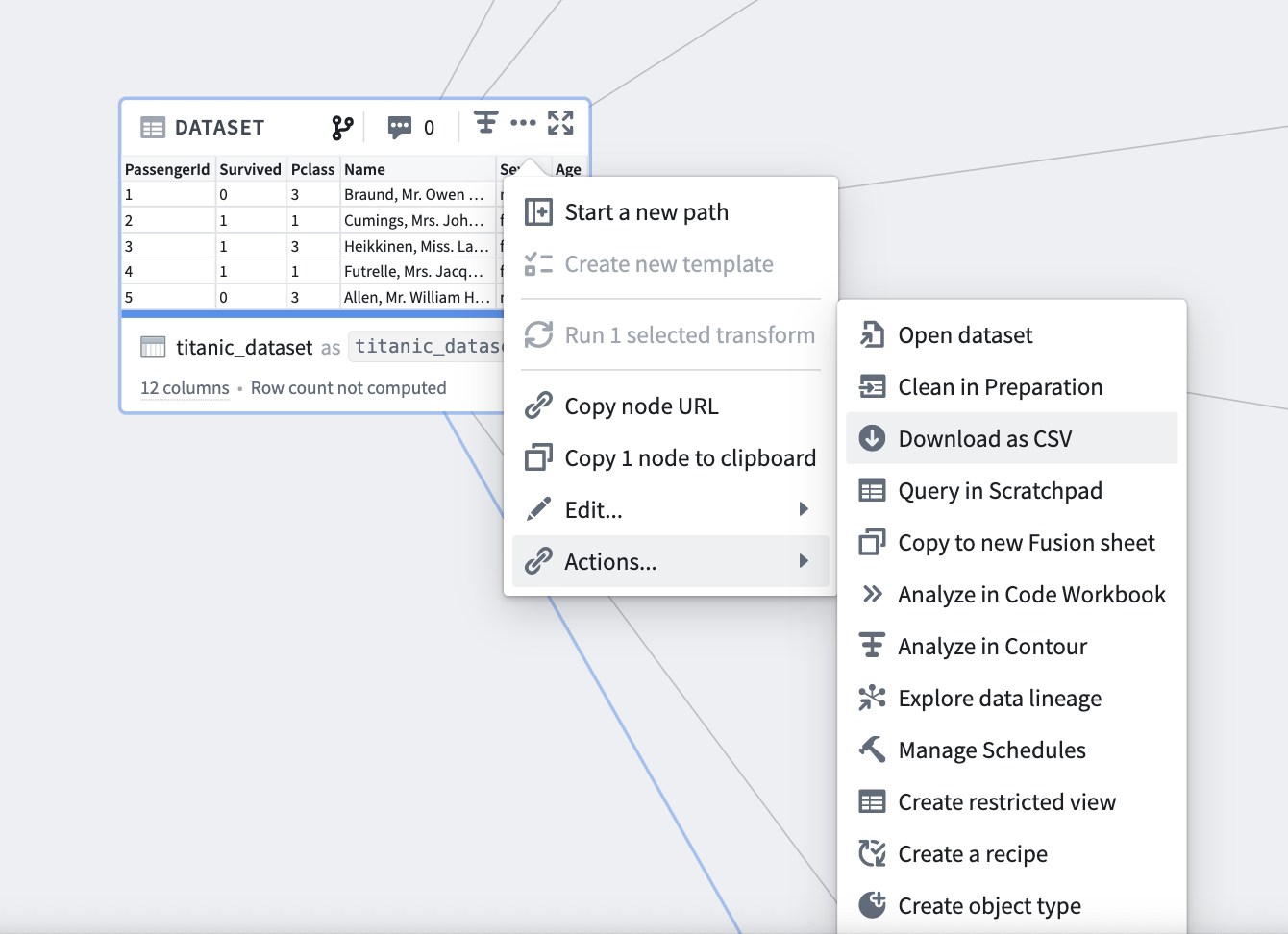Select Start a new path
The image size is (1288, 934).
(x=671, y=211)
